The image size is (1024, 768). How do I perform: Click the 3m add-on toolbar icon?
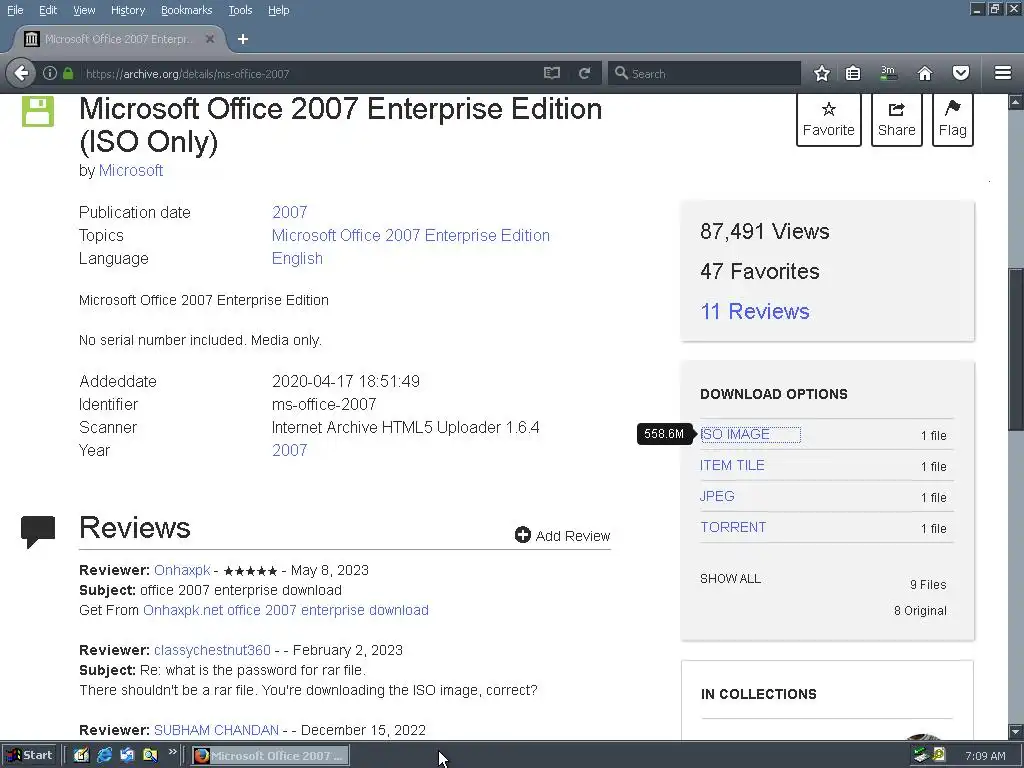[x=888, y=73]
